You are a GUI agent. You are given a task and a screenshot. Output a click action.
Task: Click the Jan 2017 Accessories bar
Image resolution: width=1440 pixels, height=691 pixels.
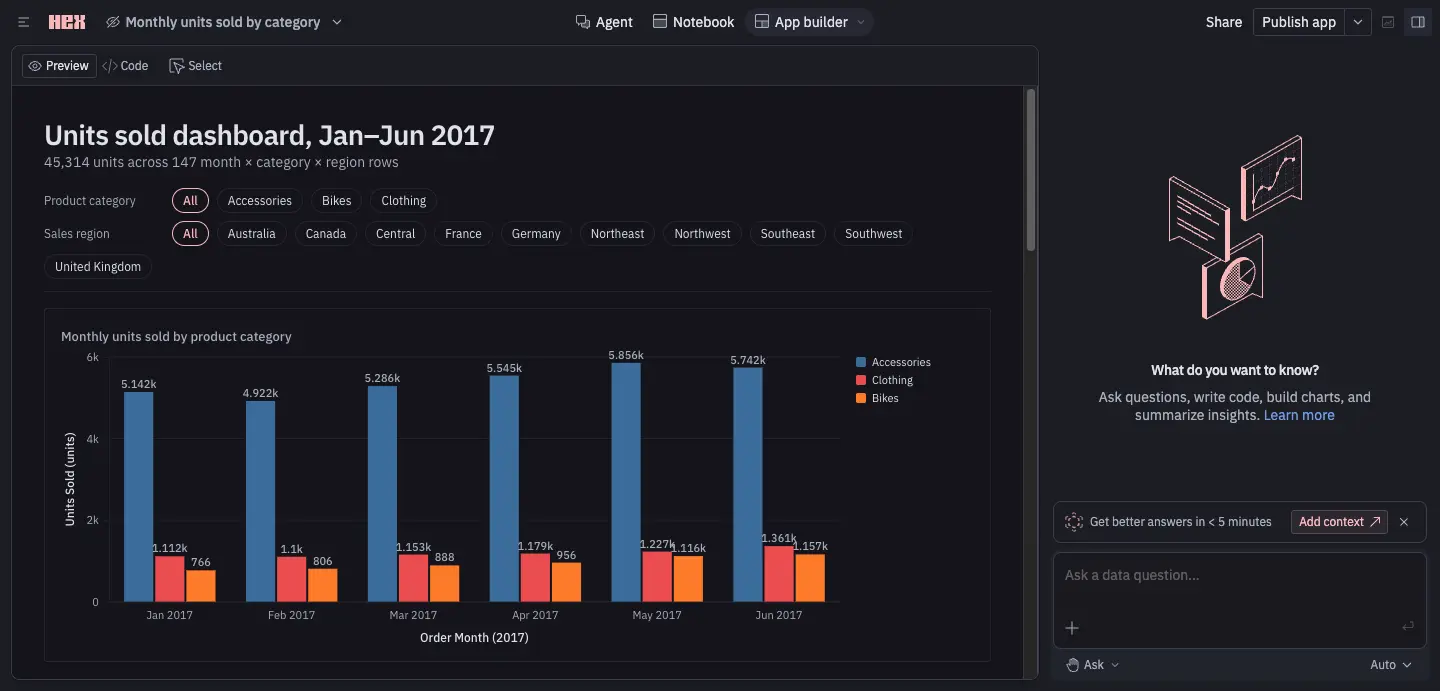[139, 497]
